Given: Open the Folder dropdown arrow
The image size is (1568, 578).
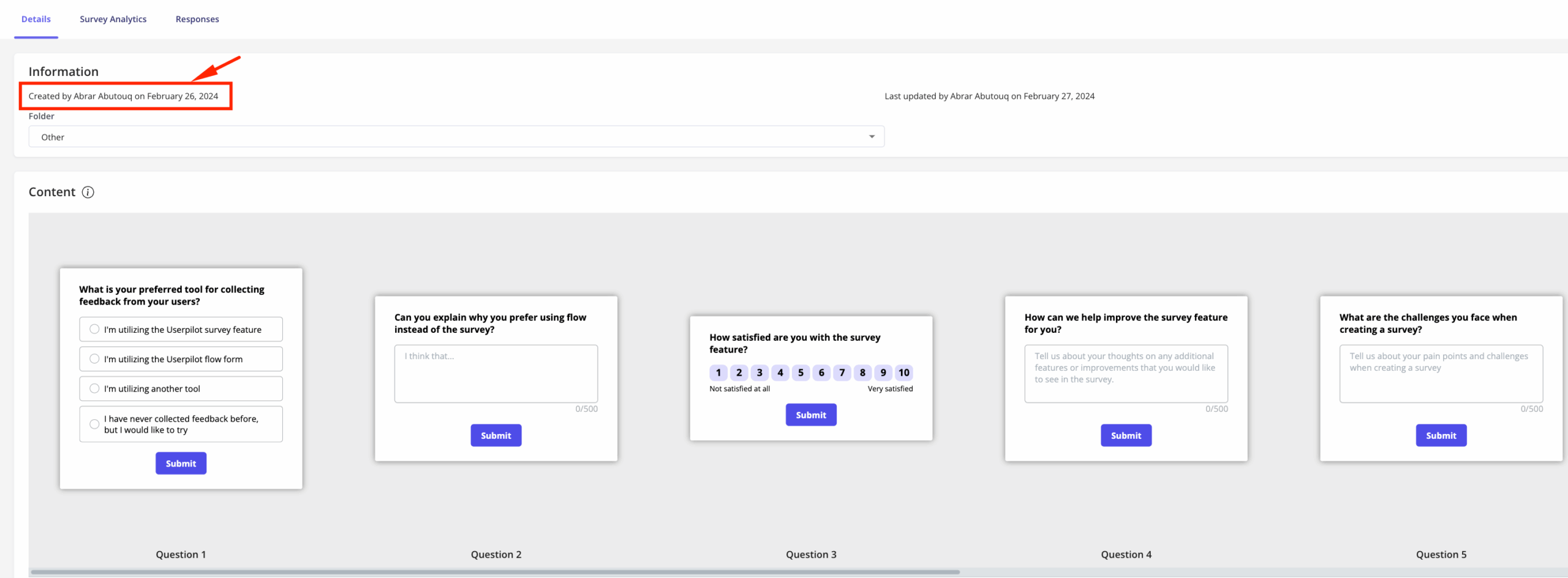Looking at the screenshot, I should point(871,137).
